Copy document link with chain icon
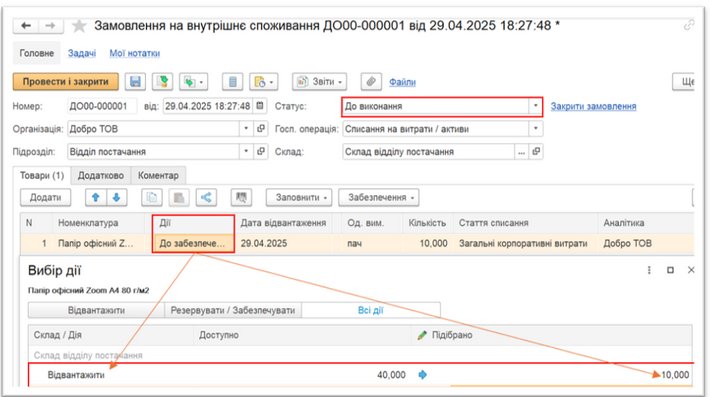This screenshot has height=397, width=710. 689,25
